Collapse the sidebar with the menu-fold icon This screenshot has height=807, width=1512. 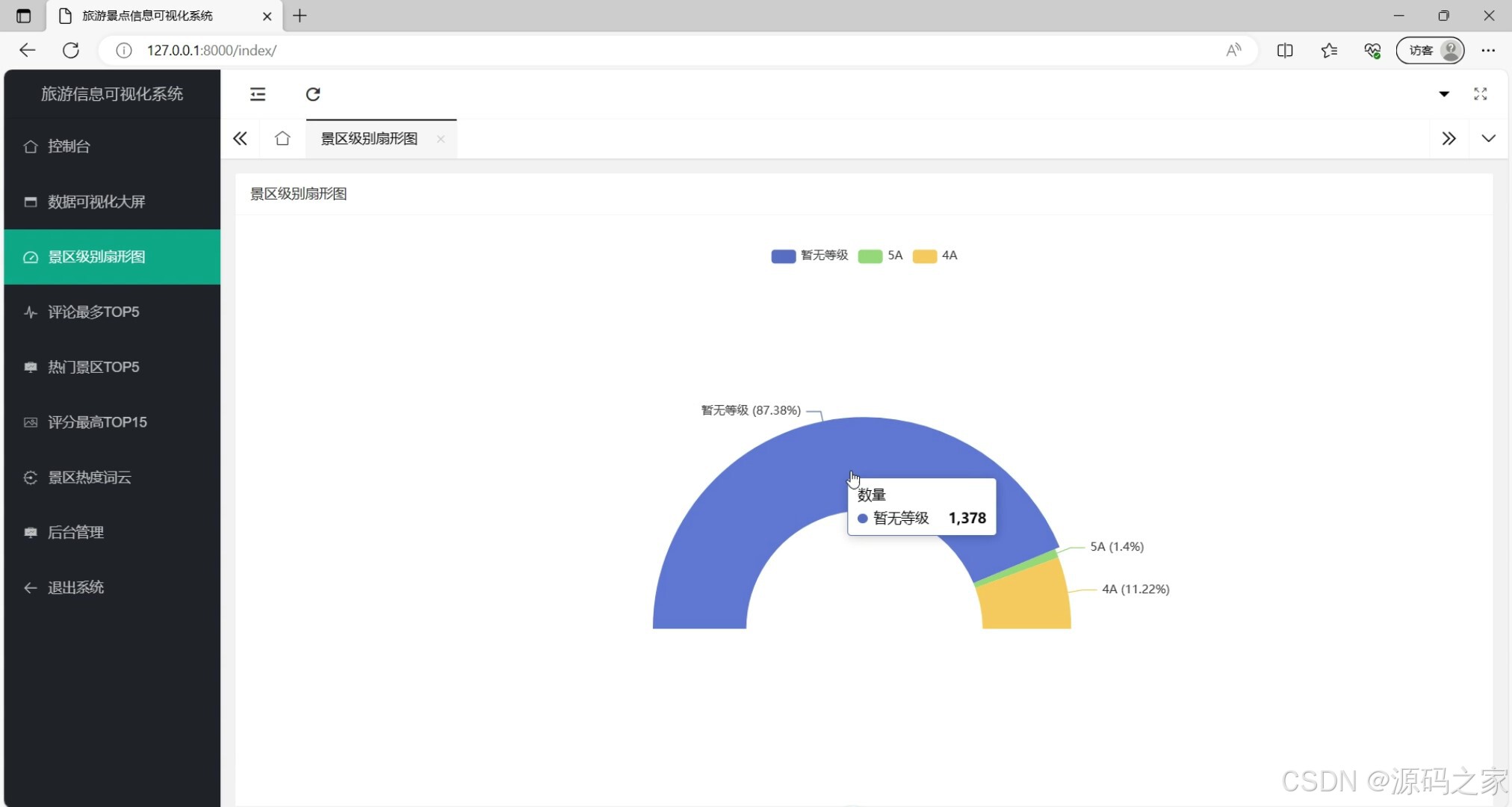(x=258, y=94)
